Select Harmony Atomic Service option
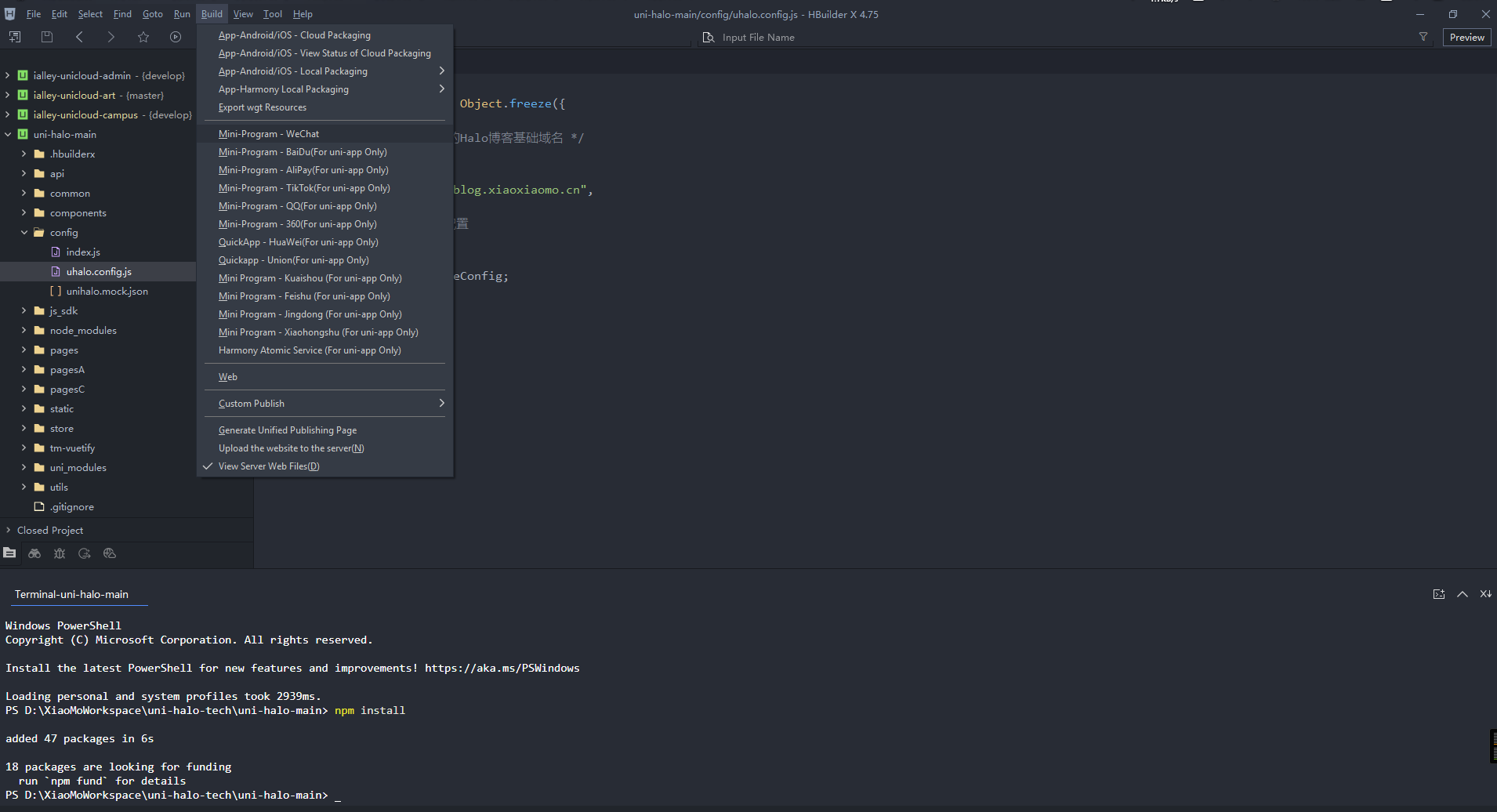Viewport: 1497px width, 812px height. coord(325,350)
